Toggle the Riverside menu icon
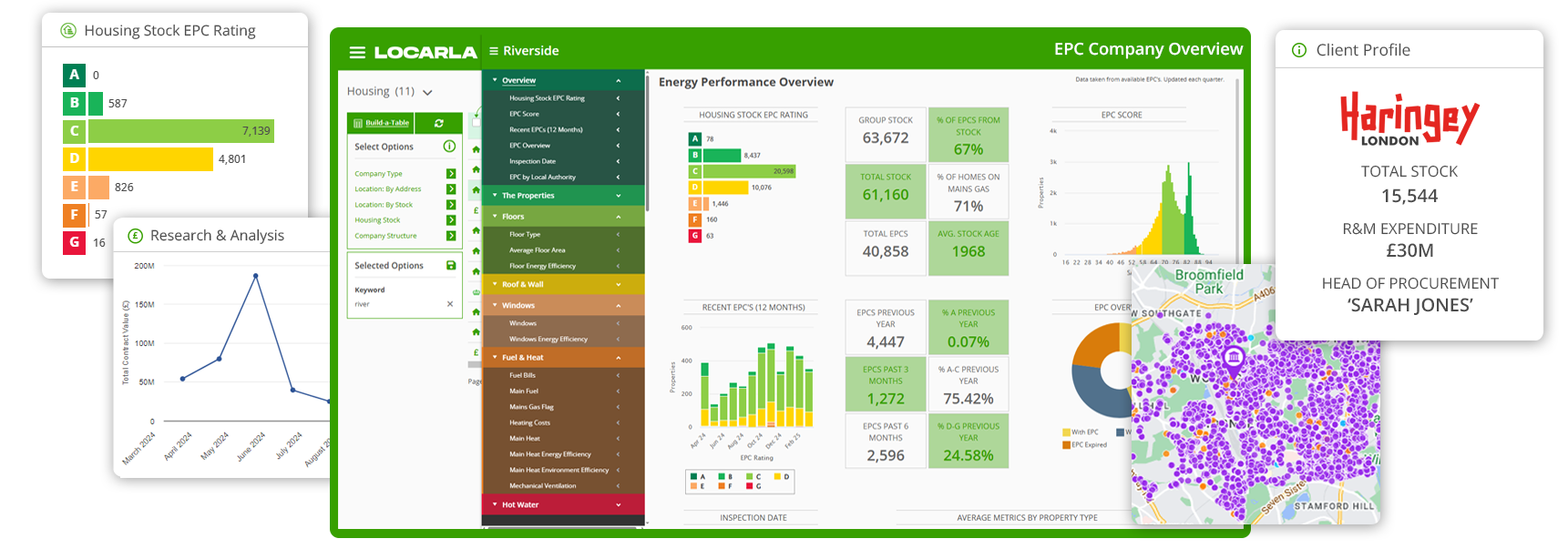Viewport: 1568px width, 549px height. pos(494,51)
